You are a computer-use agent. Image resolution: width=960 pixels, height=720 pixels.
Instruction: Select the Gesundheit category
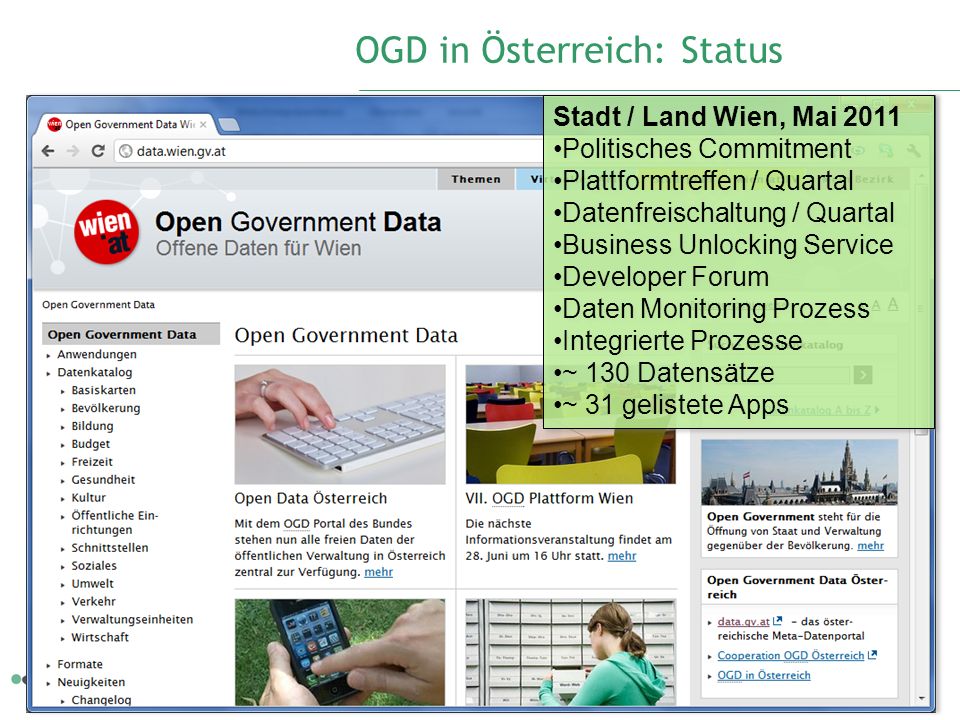103,480
